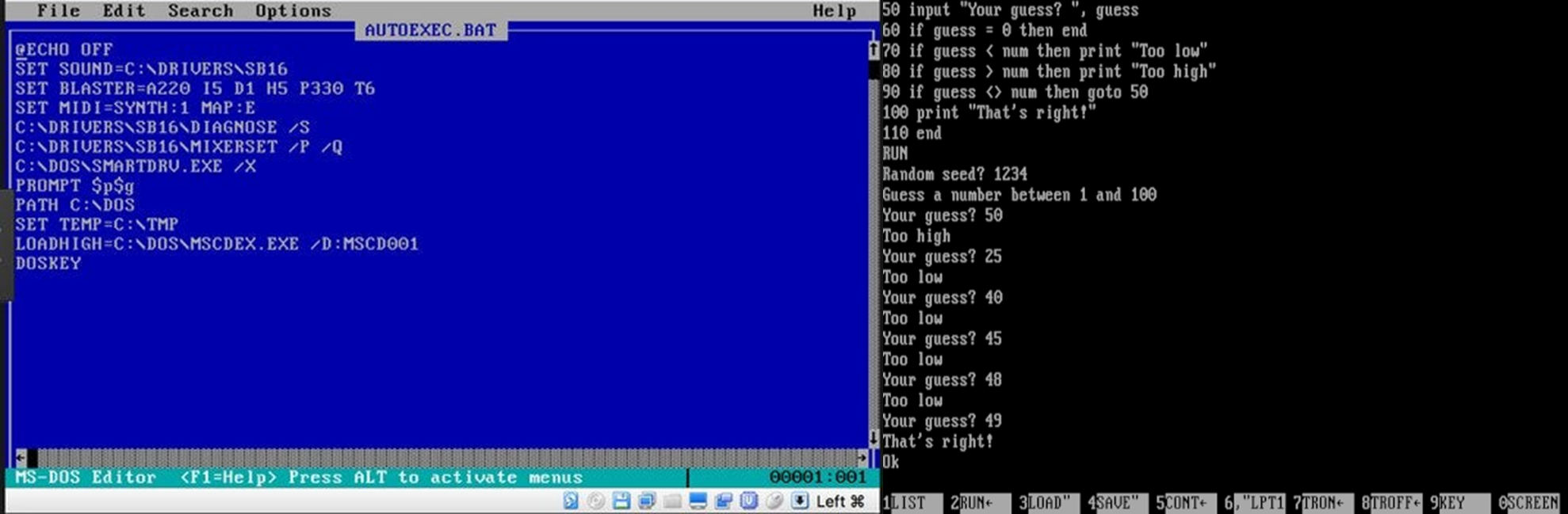Click the scroll down arrow in editor
1568x514 pixels.
pyautogui.click(x=873, y=438)
